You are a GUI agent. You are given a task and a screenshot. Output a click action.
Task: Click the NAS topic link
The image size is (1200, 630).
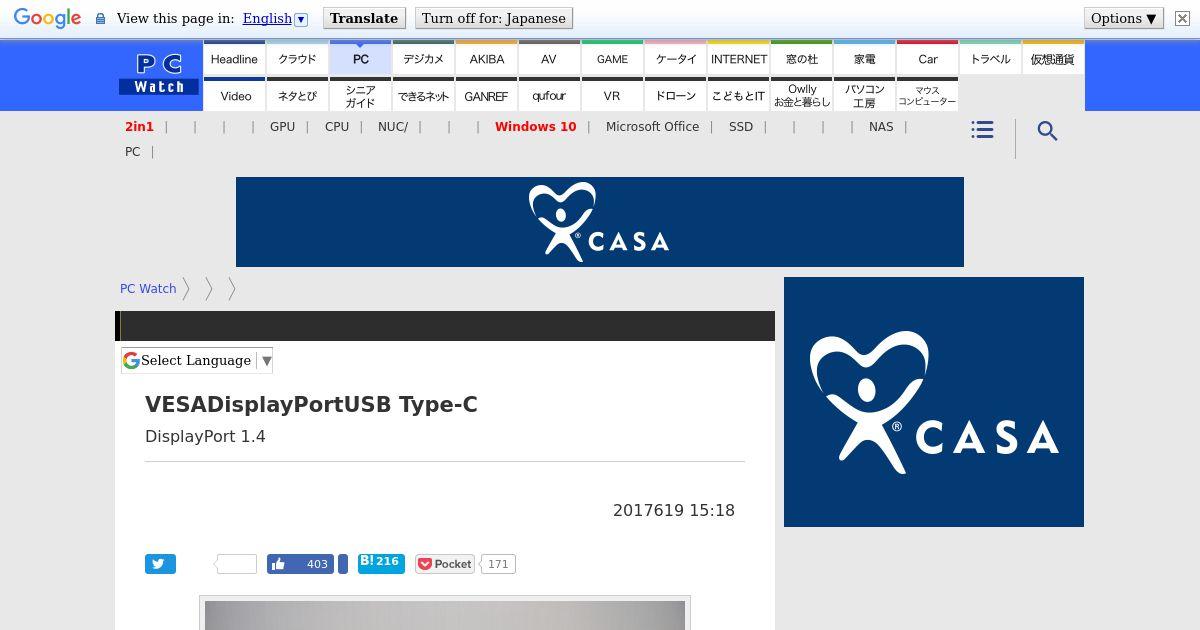click(881, 126)
